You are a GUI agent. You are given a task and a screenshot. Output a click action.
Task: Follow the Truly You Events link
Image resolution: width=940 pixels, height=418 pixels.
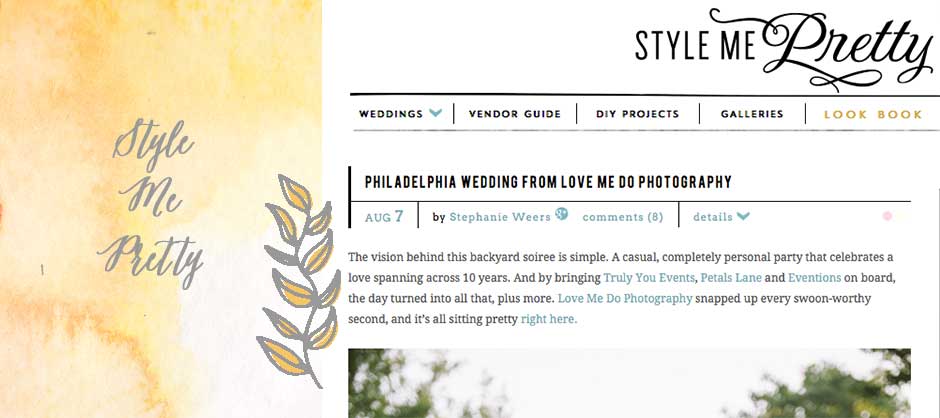[649, 277]
